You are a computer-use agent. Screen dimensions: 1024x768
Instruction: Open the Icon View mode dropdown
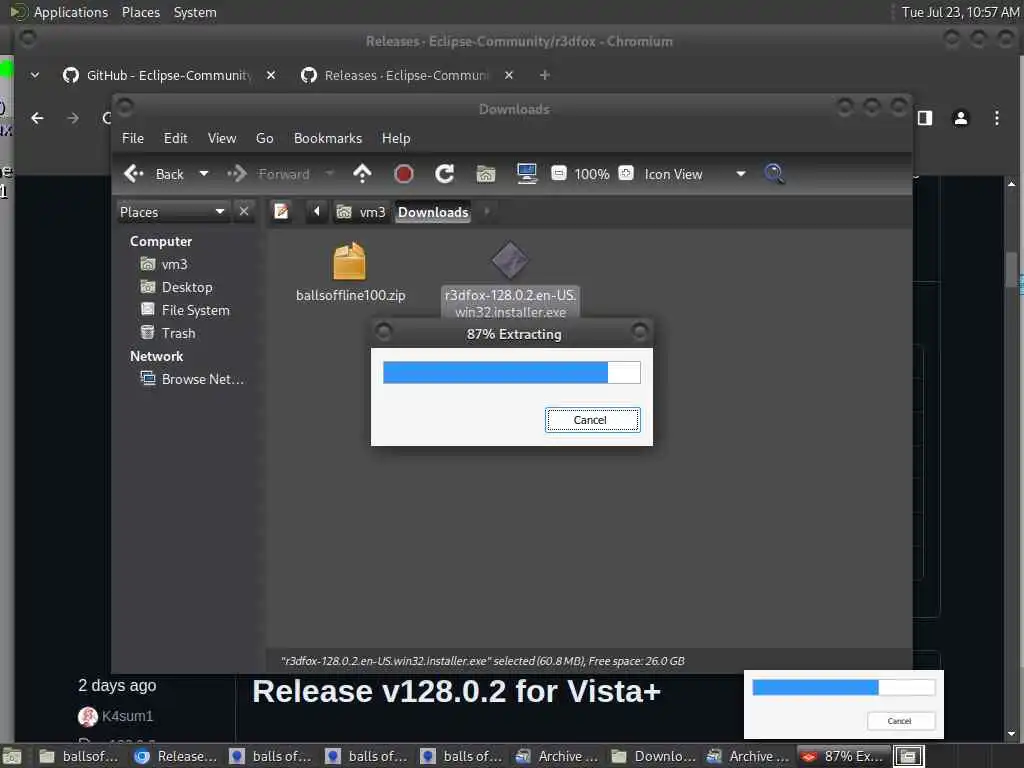[x=695, y=174]
